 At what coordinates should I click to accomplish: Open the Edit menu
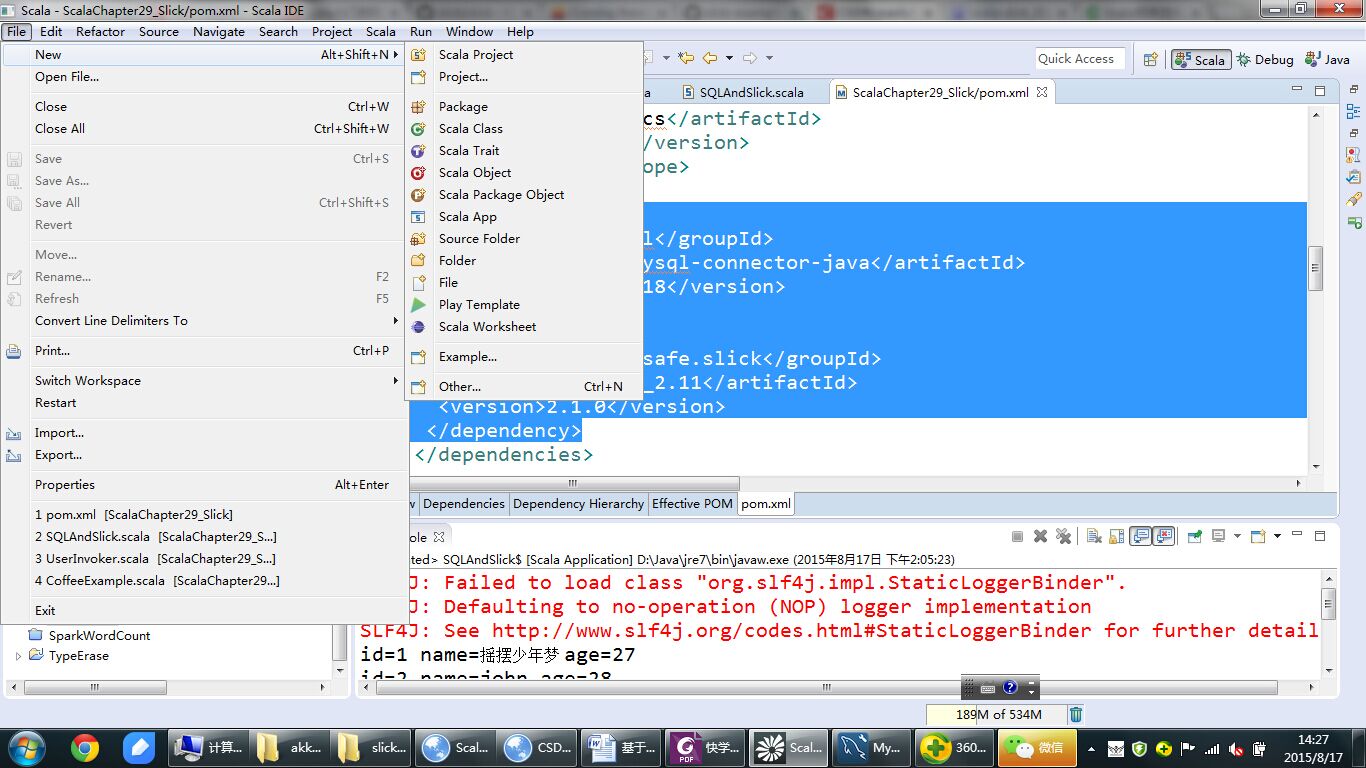pos(51,31)
